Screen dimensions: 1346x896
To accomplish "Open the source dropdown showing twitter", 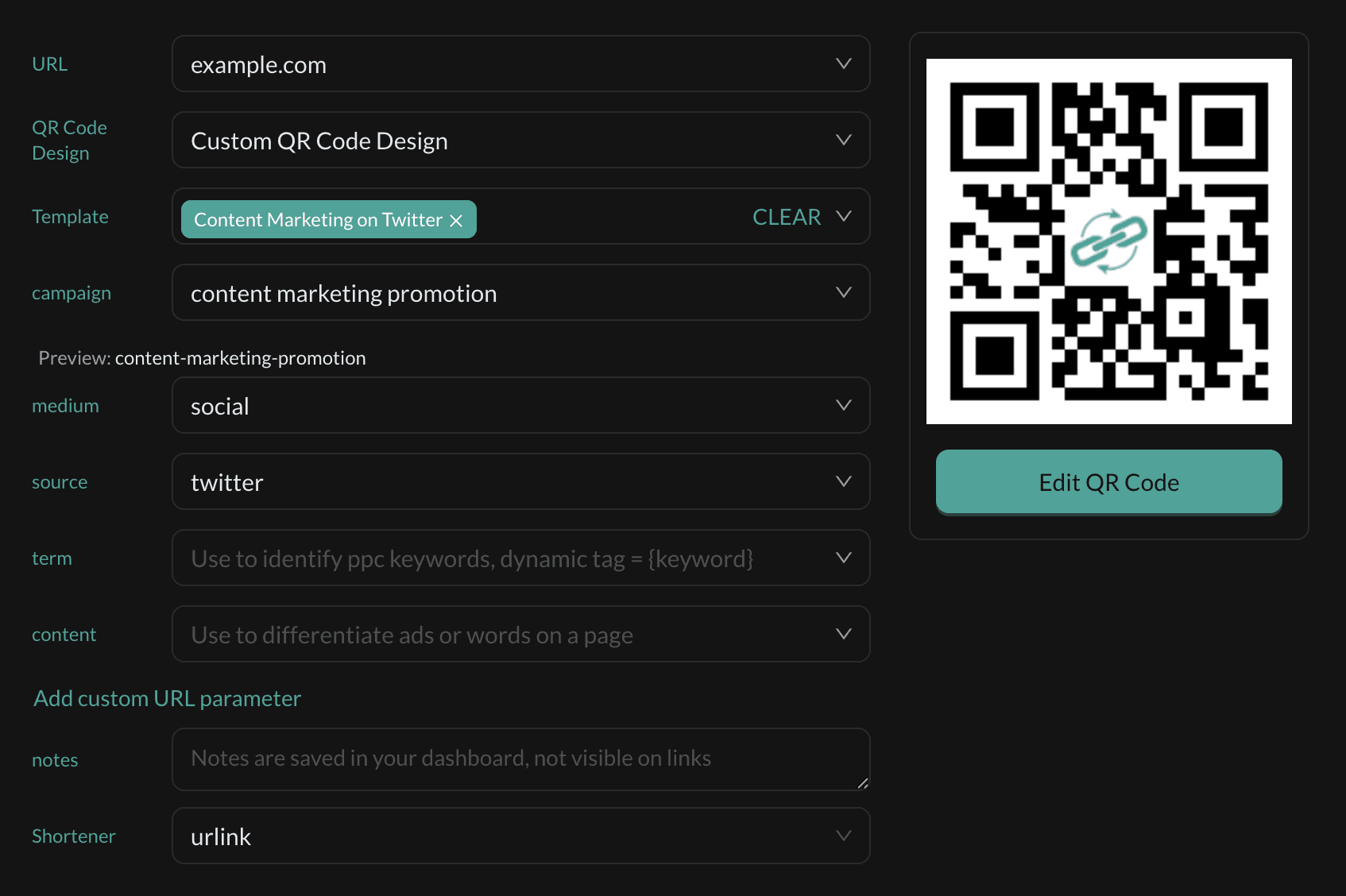I will click(x=845, y=481).
